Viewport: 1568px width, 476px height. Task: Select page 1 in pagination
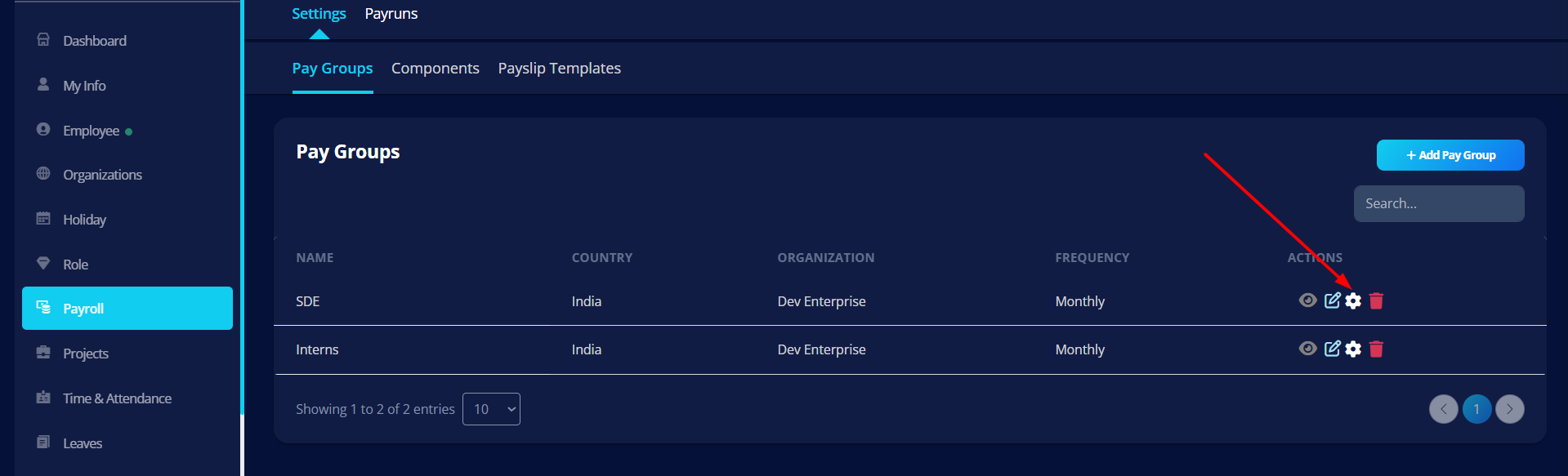tap(1476, 409)
